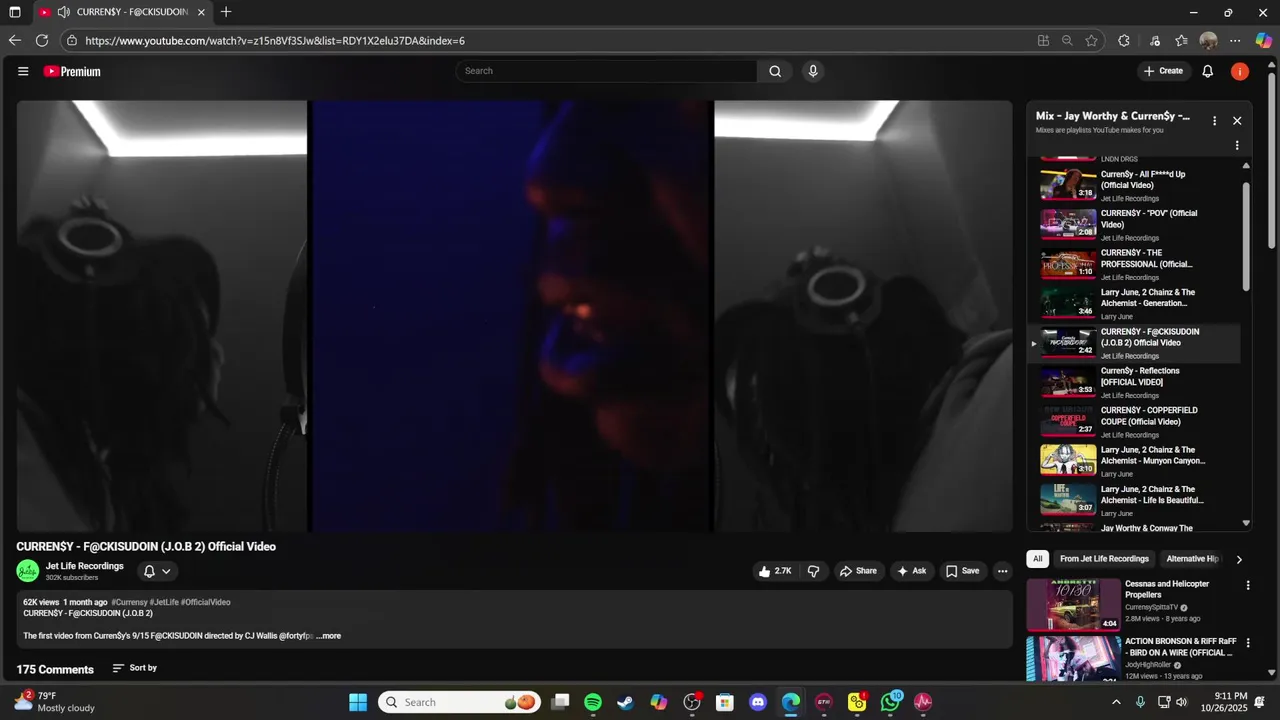The image size is (1280, 720).
Task: Show more filter chips with right chevron
Action: pos(1239,559)
